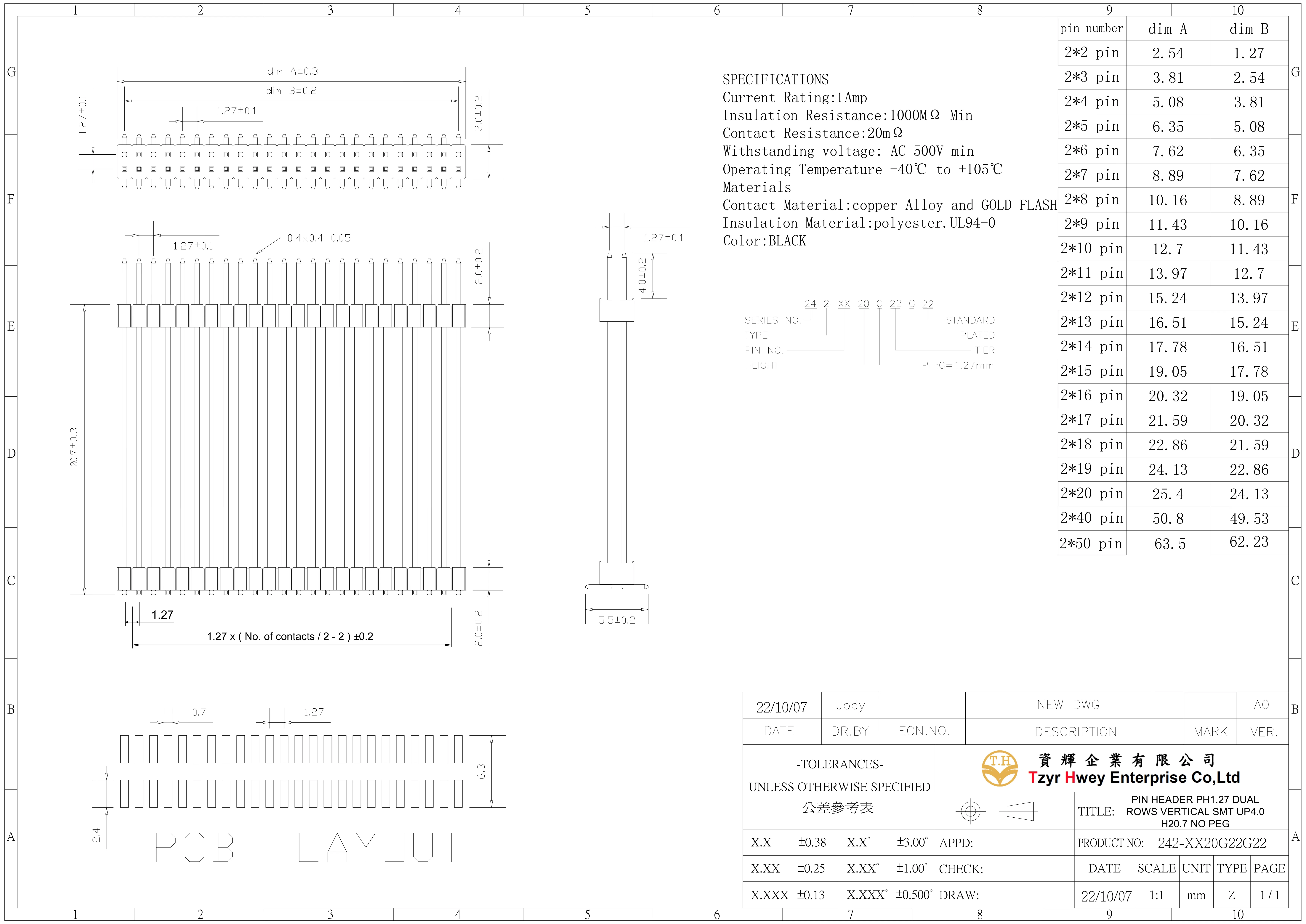Click the '20.7±0.3' height dimension
This screenshot has width=1306, height=924.
point(74,447)
